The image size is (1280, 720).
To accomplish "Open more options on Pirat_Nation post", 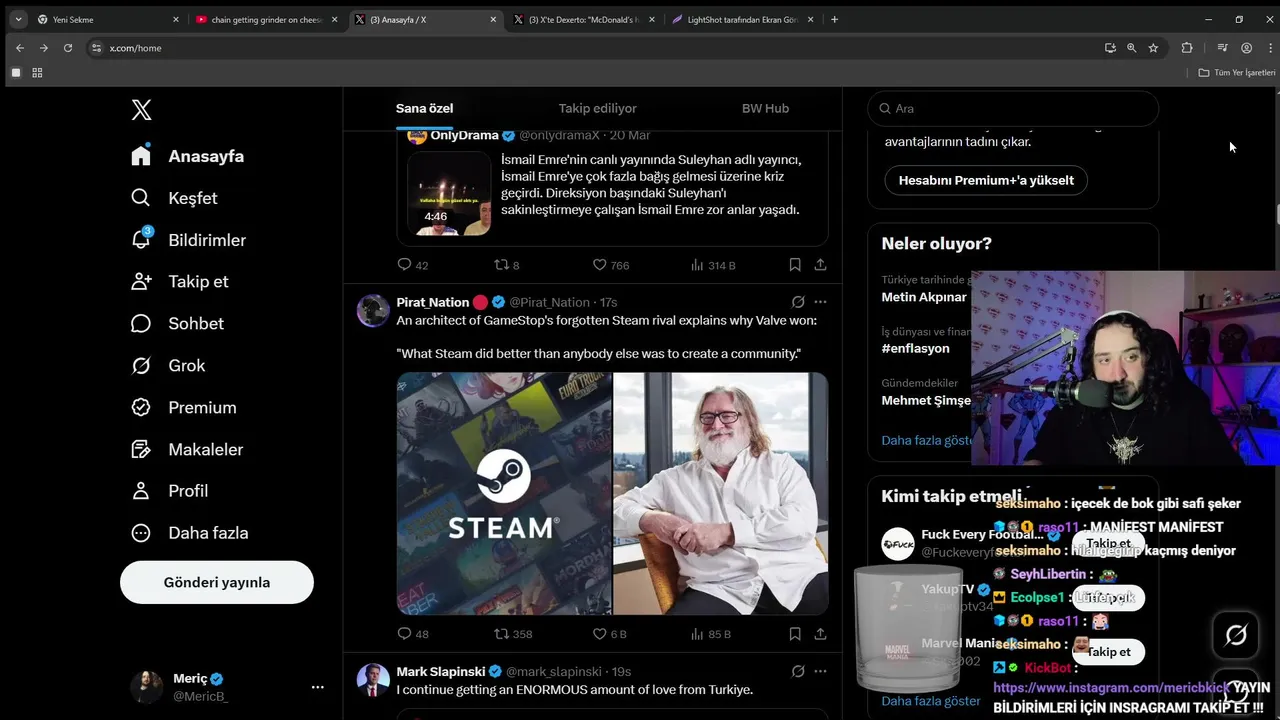I will [820, 302].
